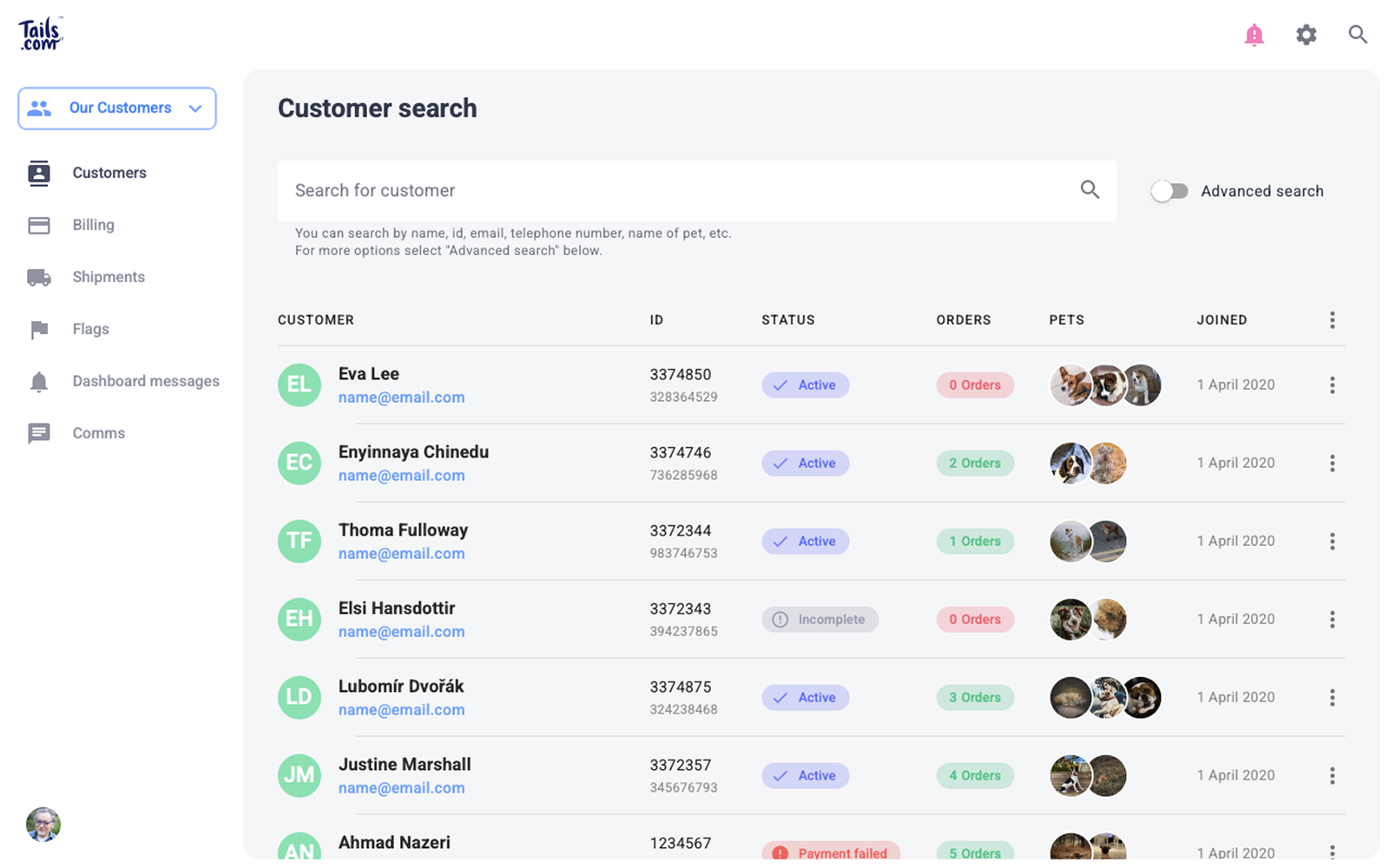Open row actions menu for Justine Marshall

point(1332,776)
